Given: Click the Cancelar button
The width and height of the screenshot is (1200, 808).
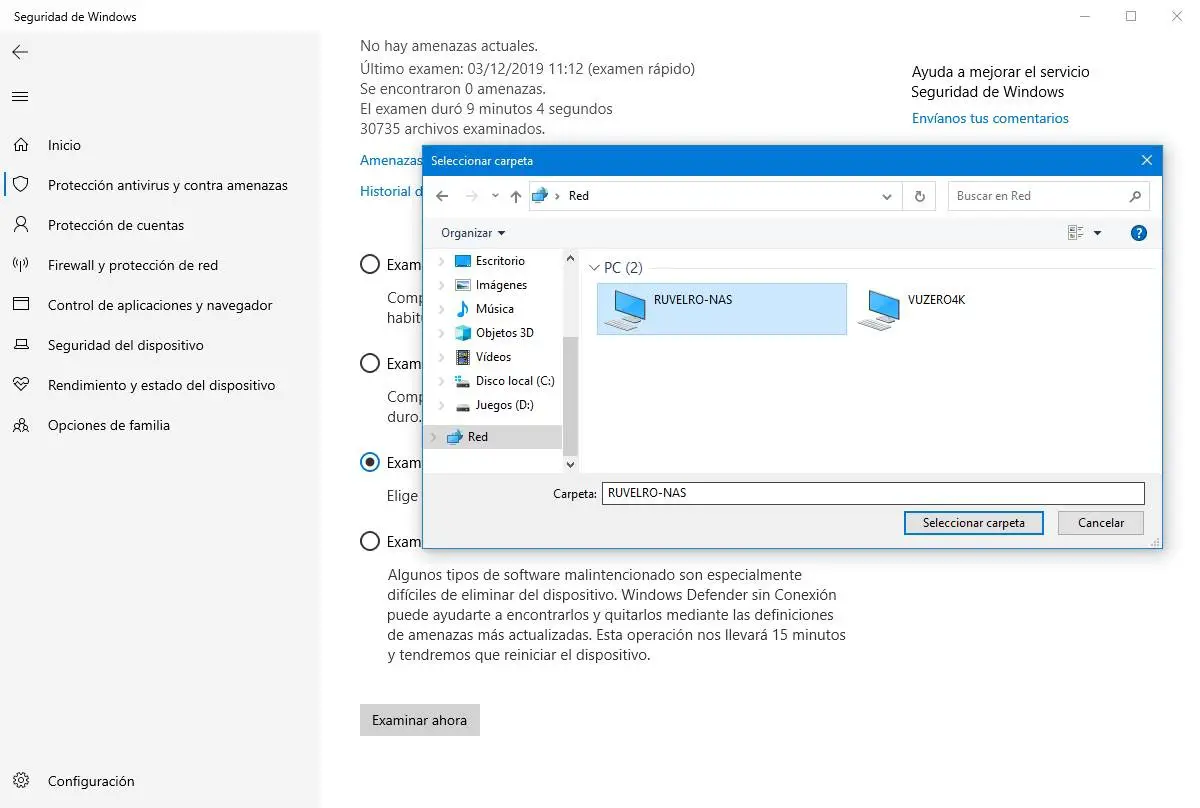Looking at the screenshot, I should [x=1101, y=523].
